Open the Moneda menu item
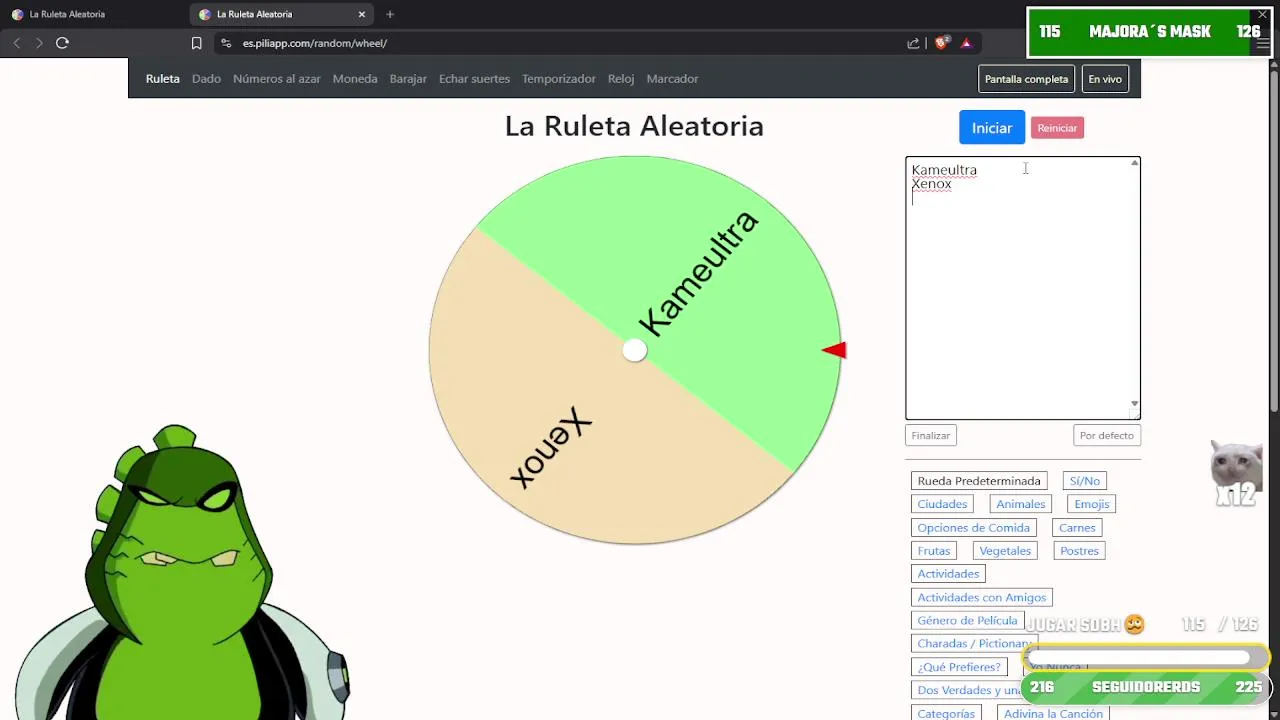Screen dimensions: 1280x720 pyautogui.click(x=355, y=79)
